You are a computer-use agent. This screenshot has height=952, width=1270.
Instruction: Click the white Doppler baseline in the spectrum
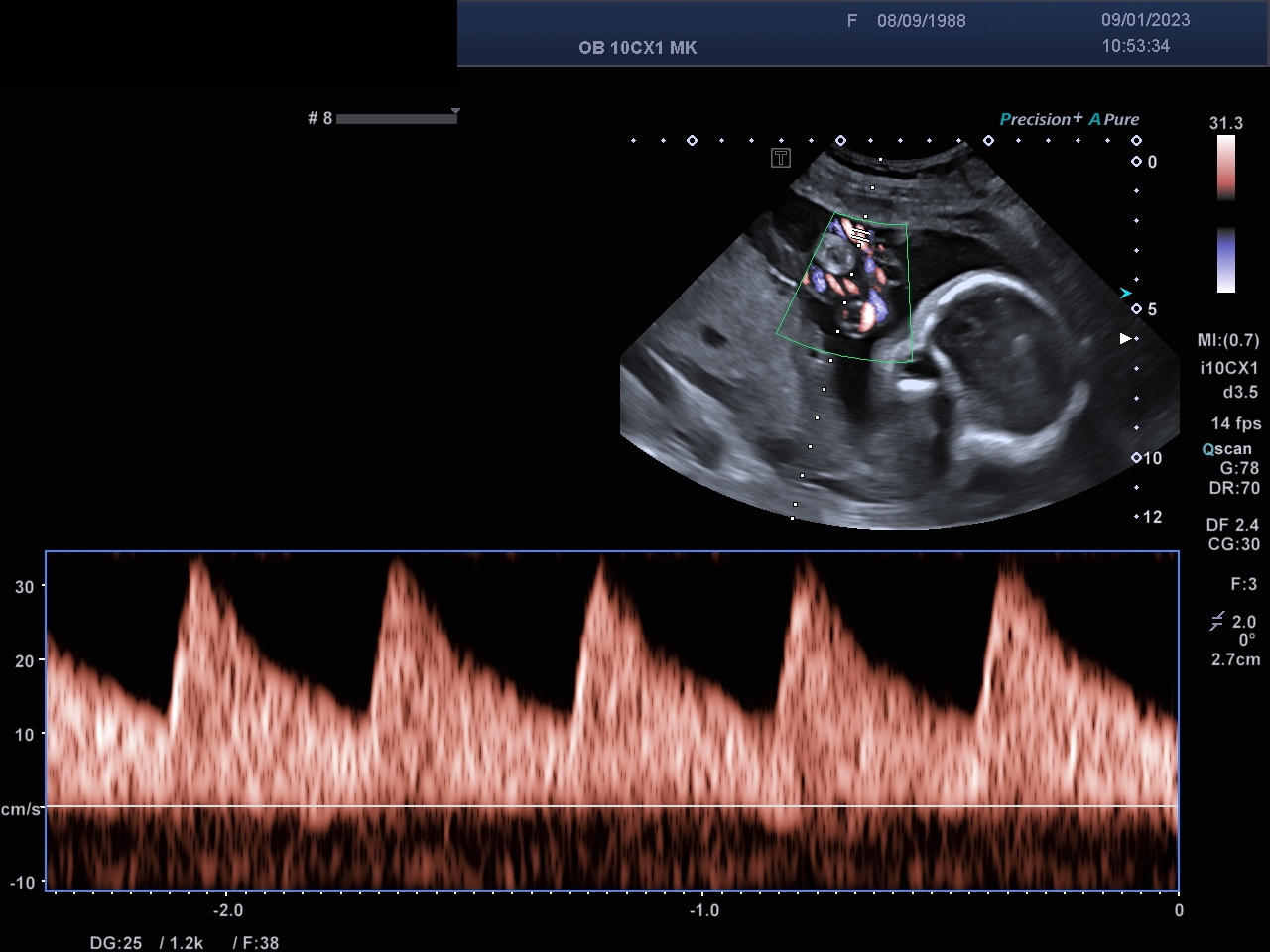coord(611,806)
